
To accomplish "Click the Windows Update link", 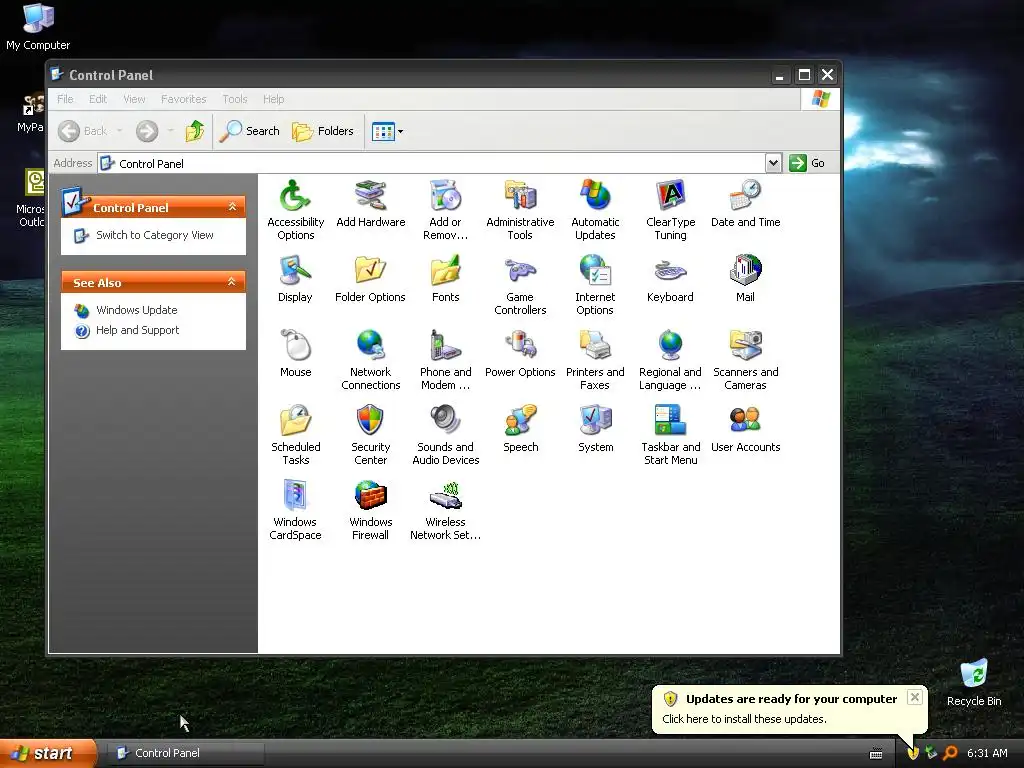I will click(x=136, y=310).
